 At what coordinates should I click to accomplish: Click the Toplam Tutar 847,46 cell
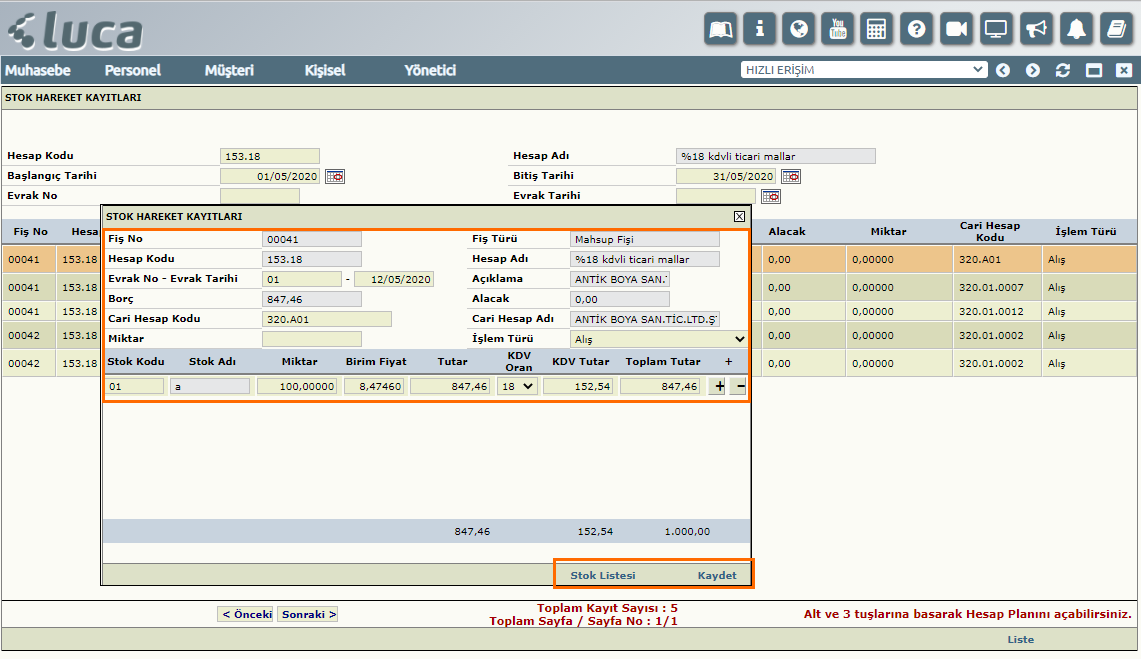[660, 386]
